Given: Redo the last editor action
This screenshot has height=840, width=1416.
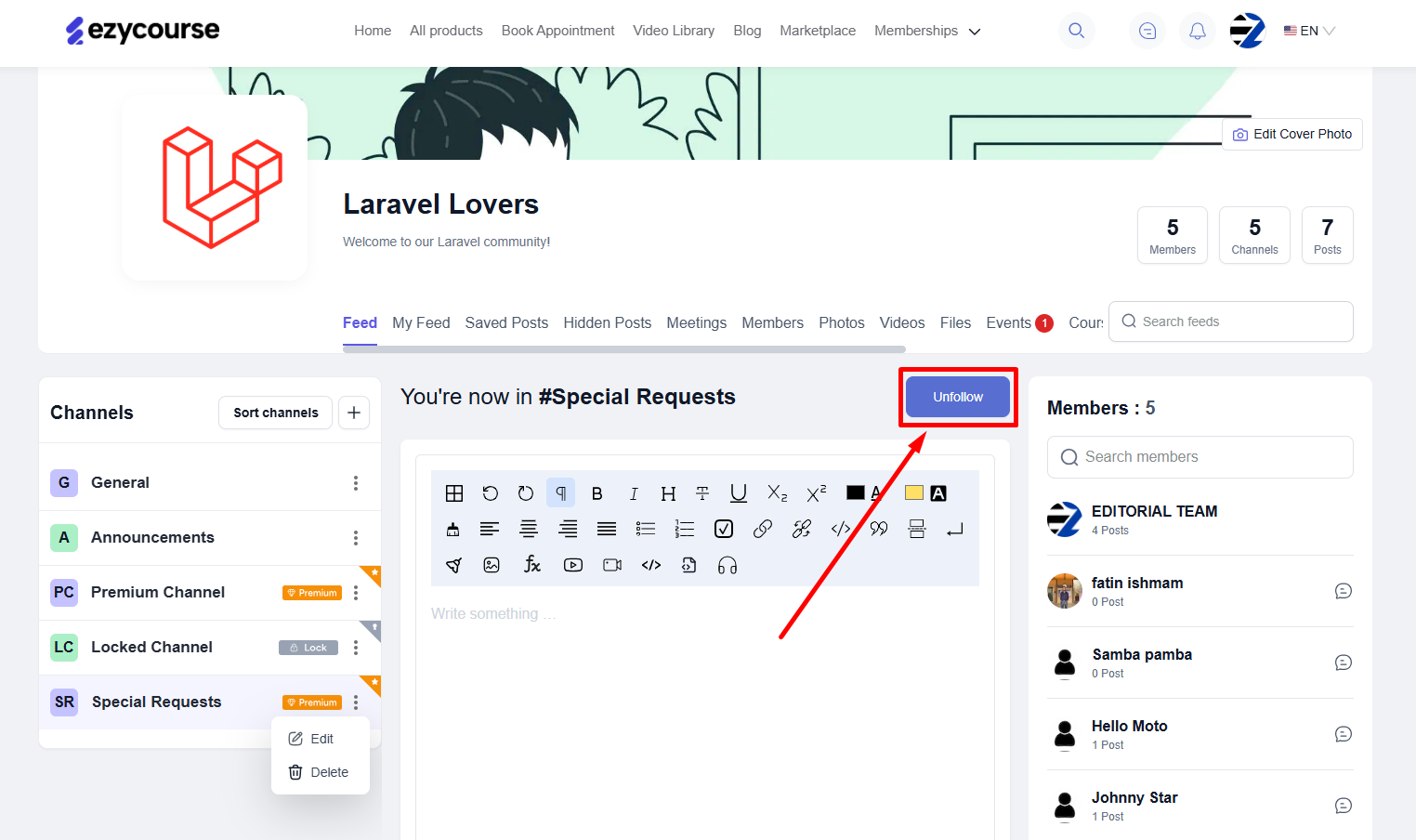Looking at the screenshot, I should click(526, 493).
